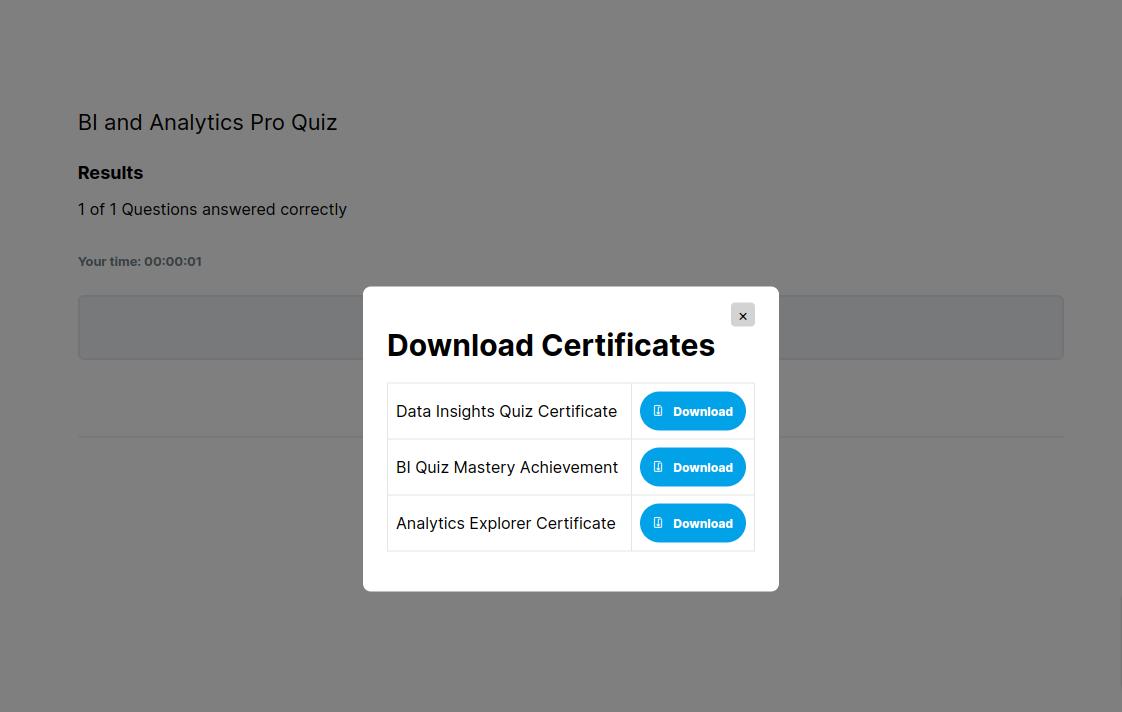Click the "Your time" label

coord(109,262)
